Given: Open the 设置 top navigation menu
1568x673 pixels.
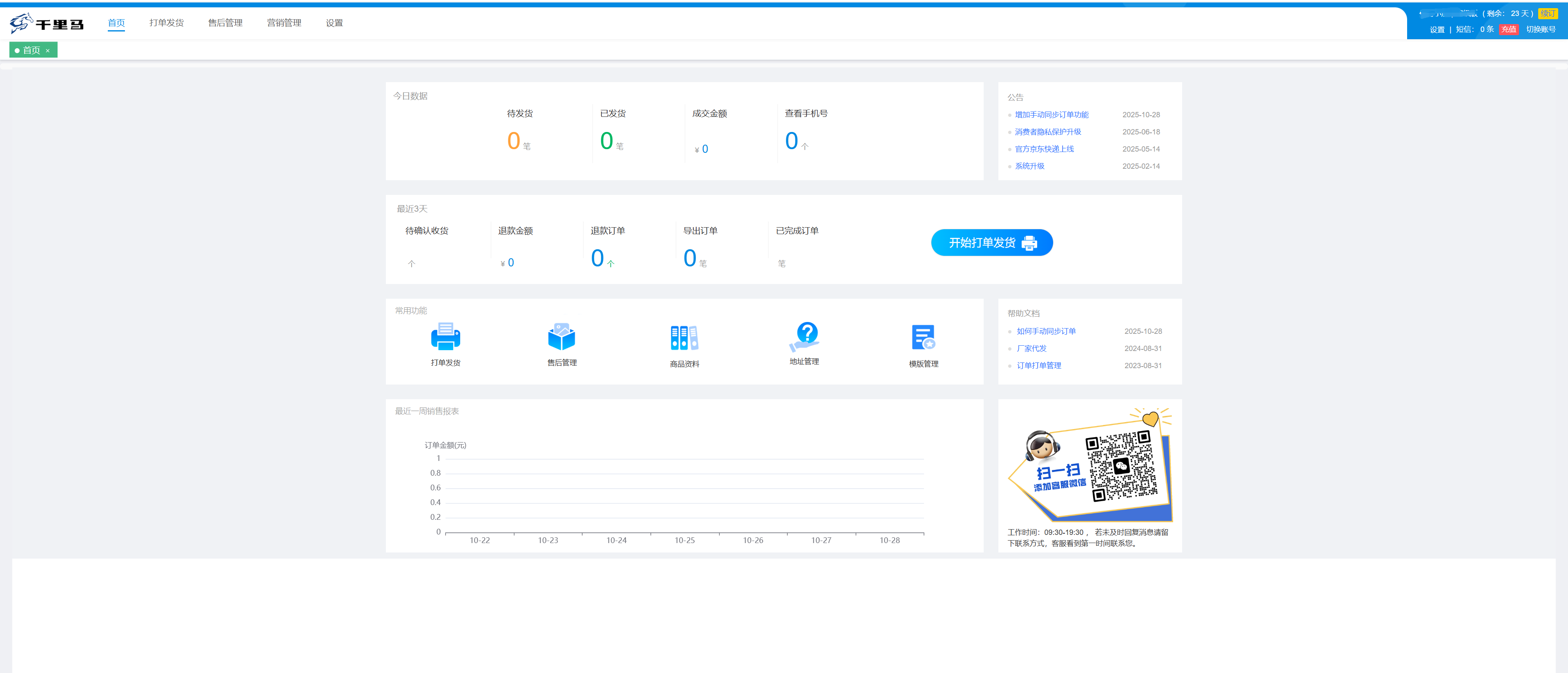Looking at the screenshot, I should pyautogui.click(x=334, y=23).
